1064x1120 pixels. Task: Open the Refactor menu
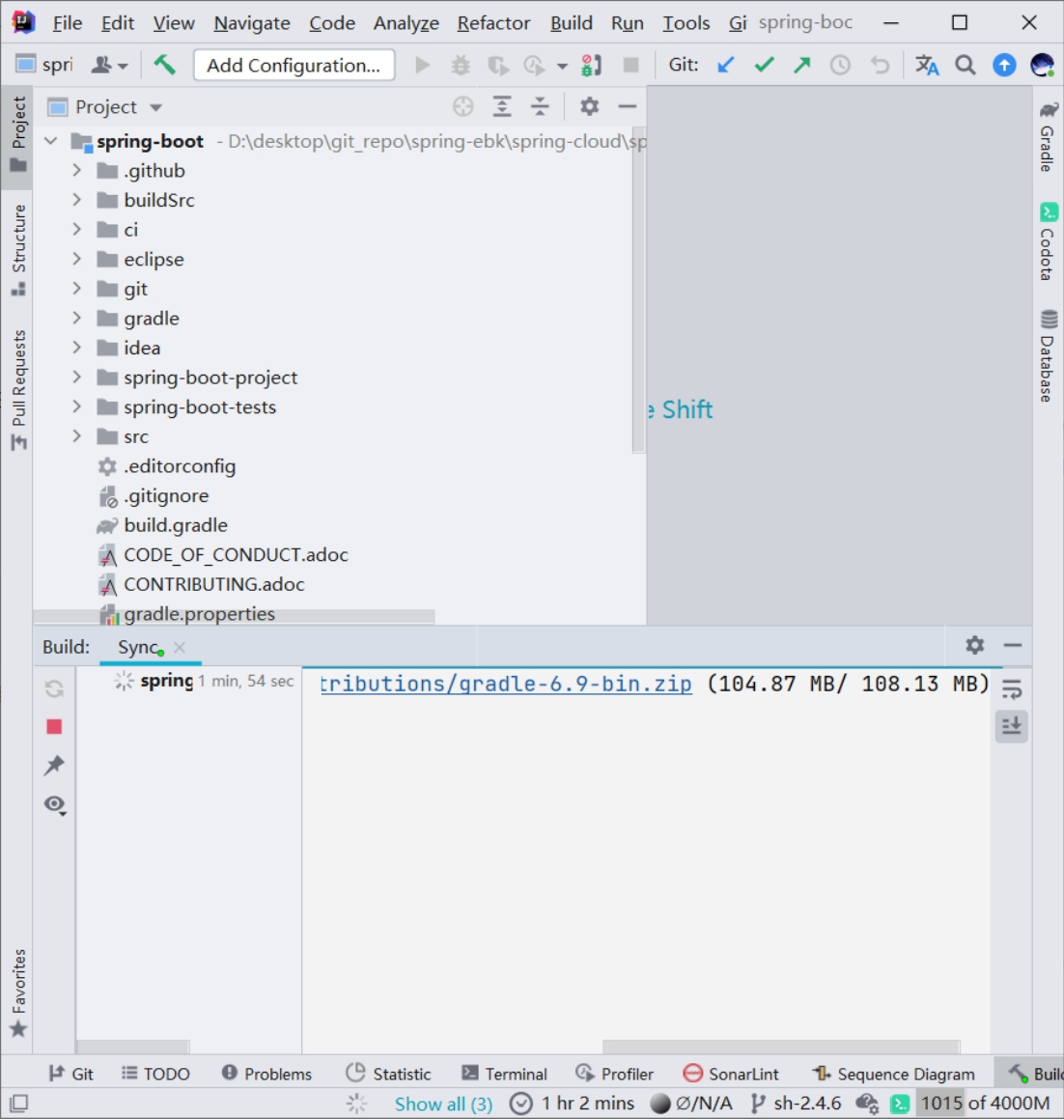493,23
